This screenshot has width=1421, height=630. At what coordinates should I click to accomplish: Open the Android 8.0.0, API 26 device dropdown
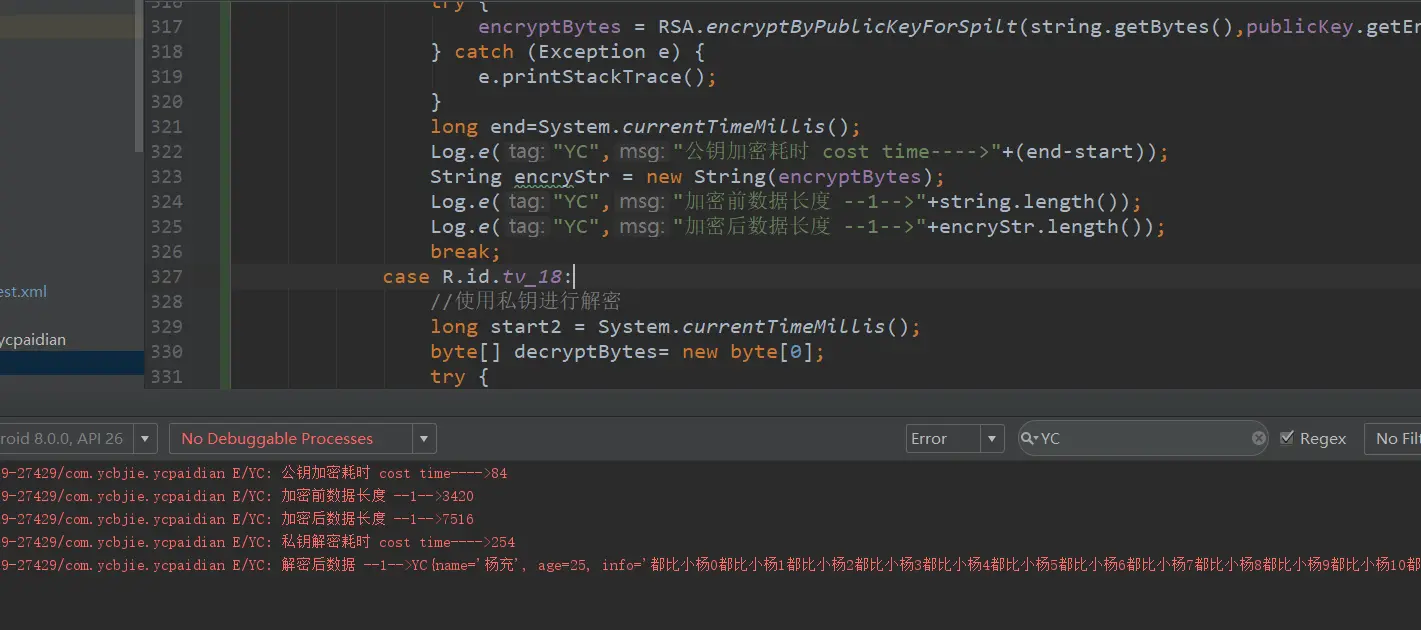[78, 438]
